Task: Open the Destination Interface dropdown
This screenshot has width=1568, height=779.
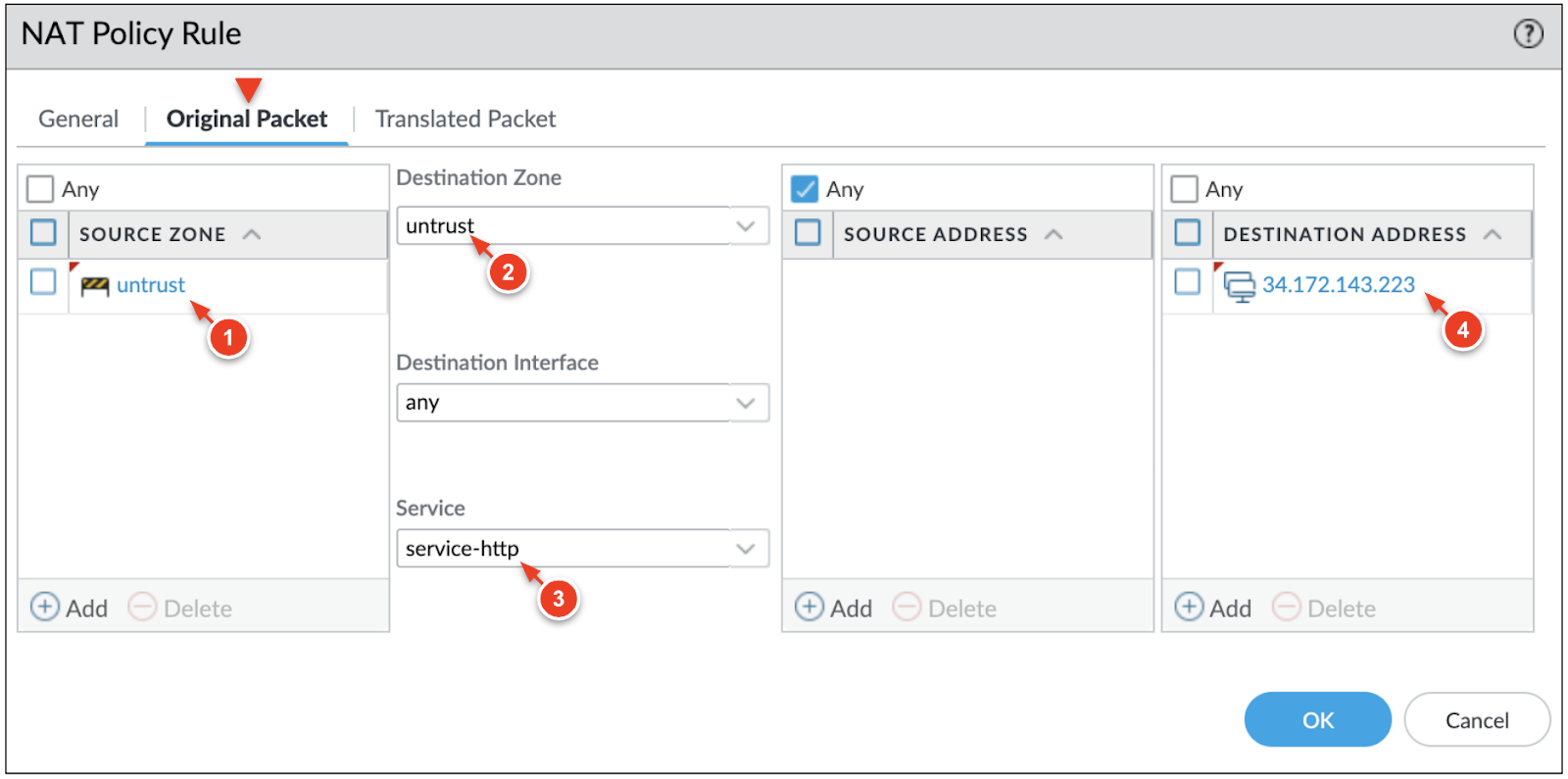Action: (x=745, y=403)
